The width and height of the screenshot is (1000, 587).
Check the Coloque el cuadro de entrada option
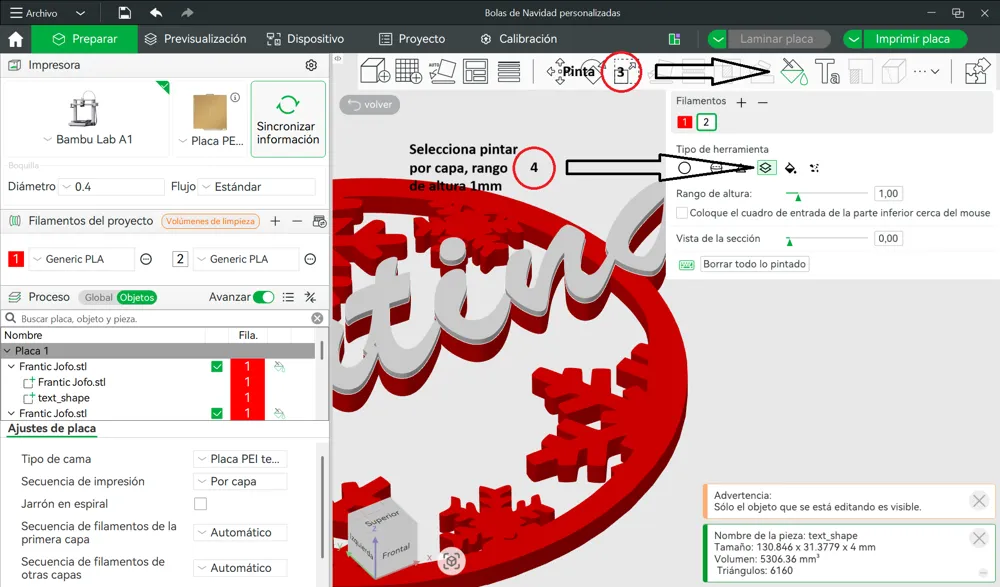coord(682,213)
